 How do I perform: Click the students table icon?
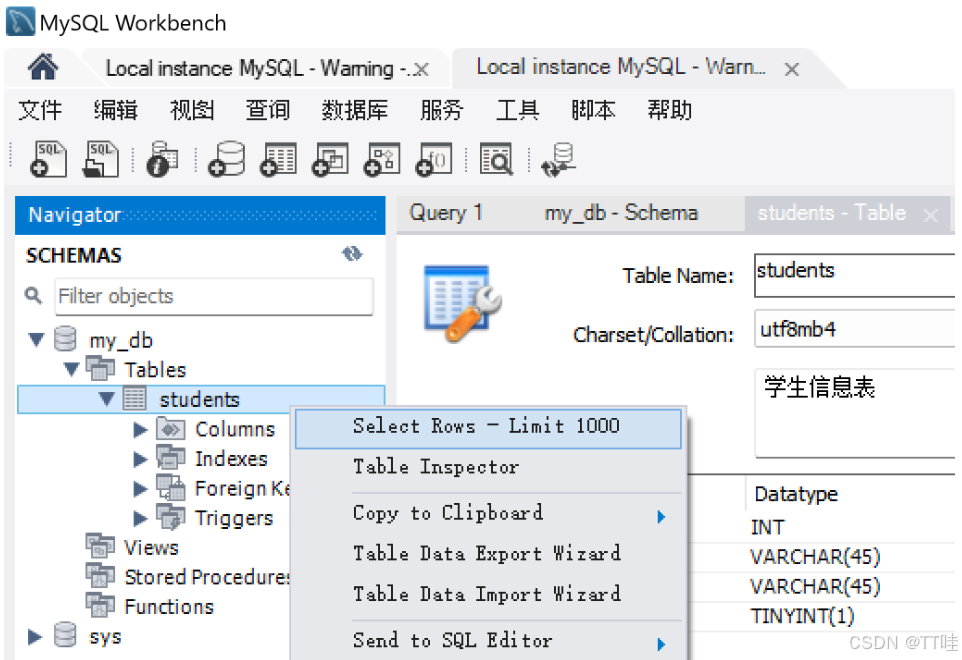tap(134, 399)
